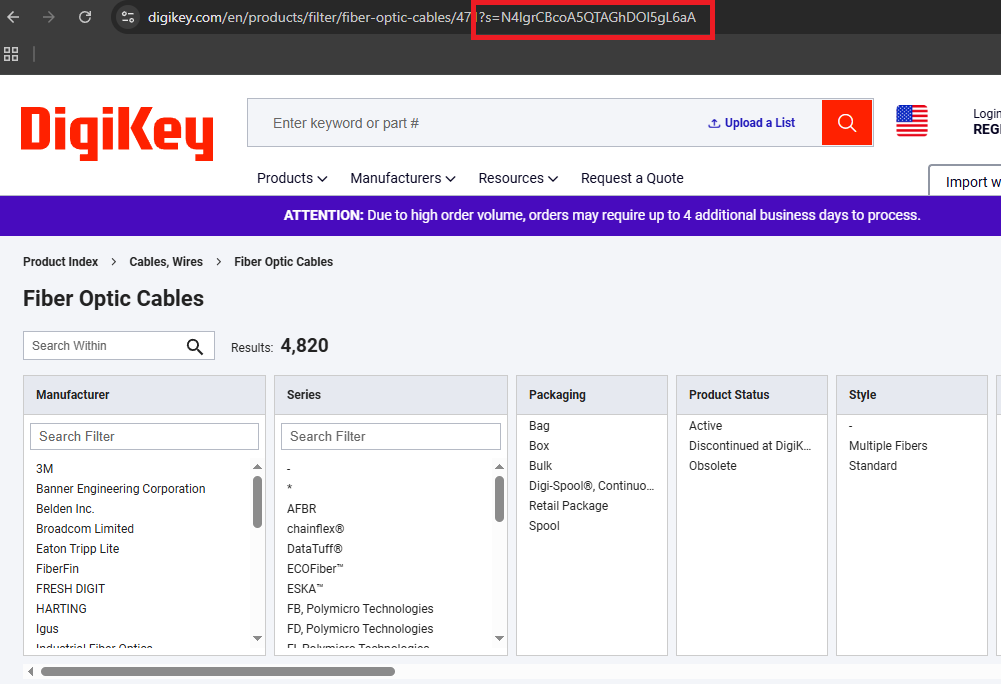Screen dimensions: 1001x684
Task: Select Standard in the Style filter
Action: pos(872,465)
